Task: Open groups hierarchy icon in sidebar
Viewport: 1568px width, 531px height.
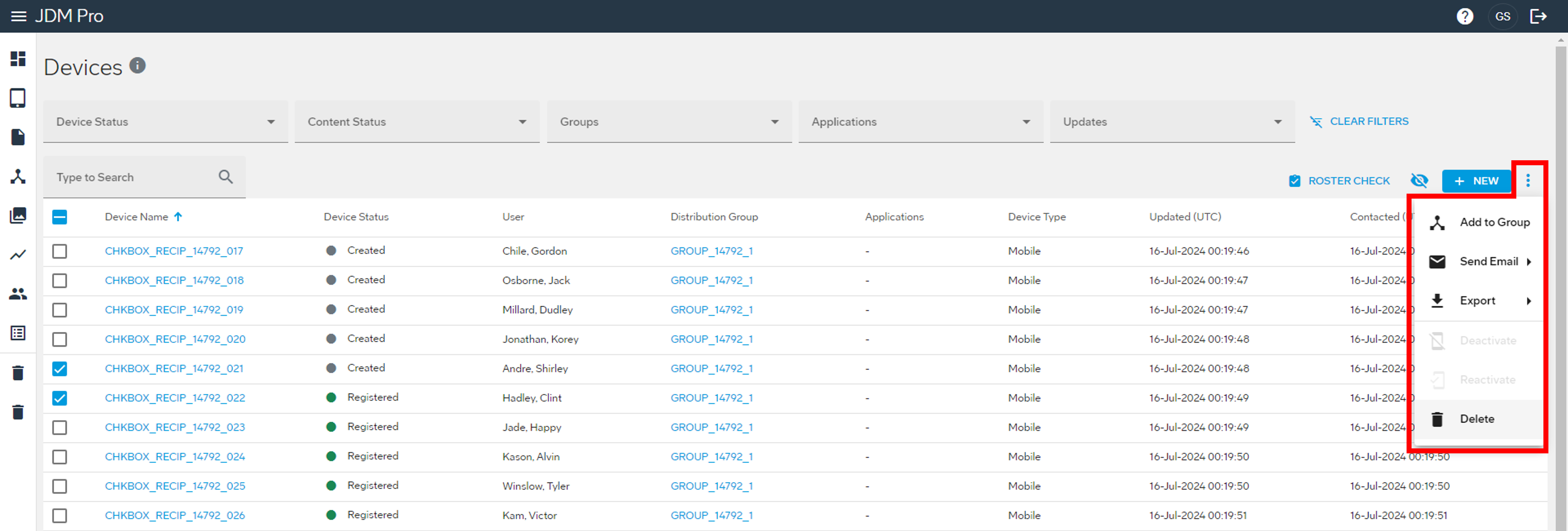Action: click(18, 176)
